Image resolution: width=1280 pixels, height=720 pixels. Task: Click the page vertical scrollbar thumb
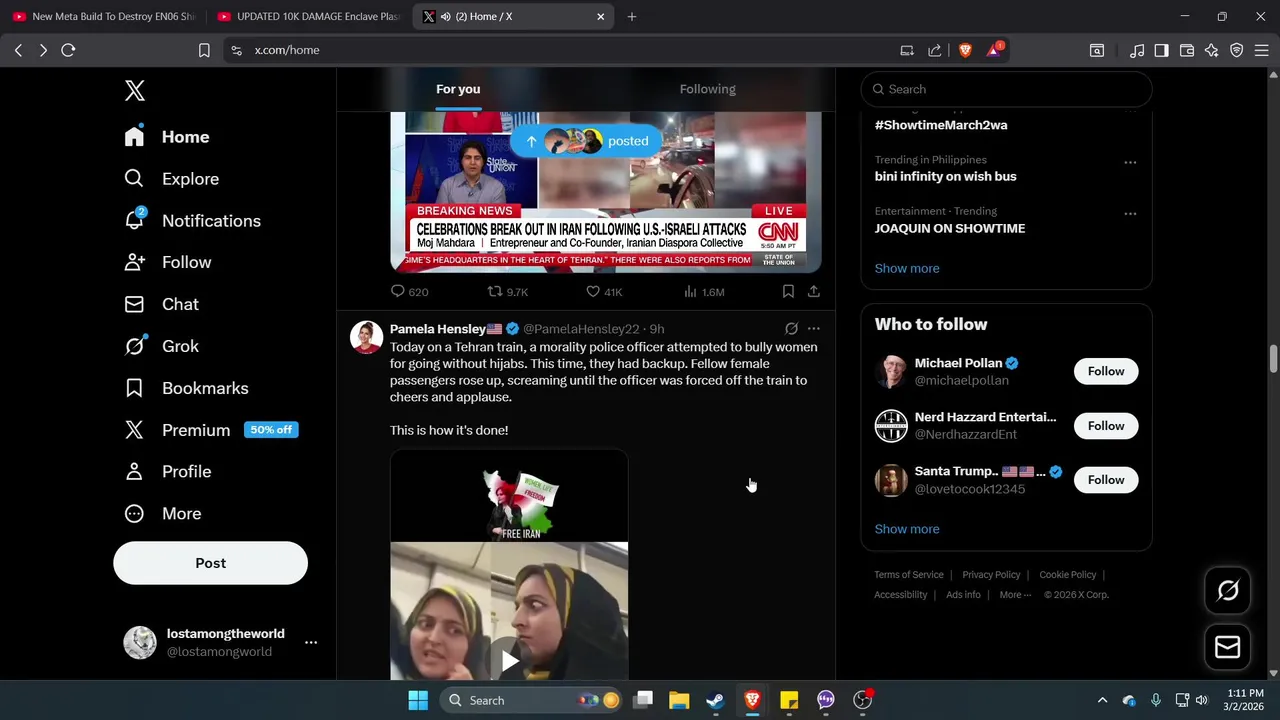1274,359
